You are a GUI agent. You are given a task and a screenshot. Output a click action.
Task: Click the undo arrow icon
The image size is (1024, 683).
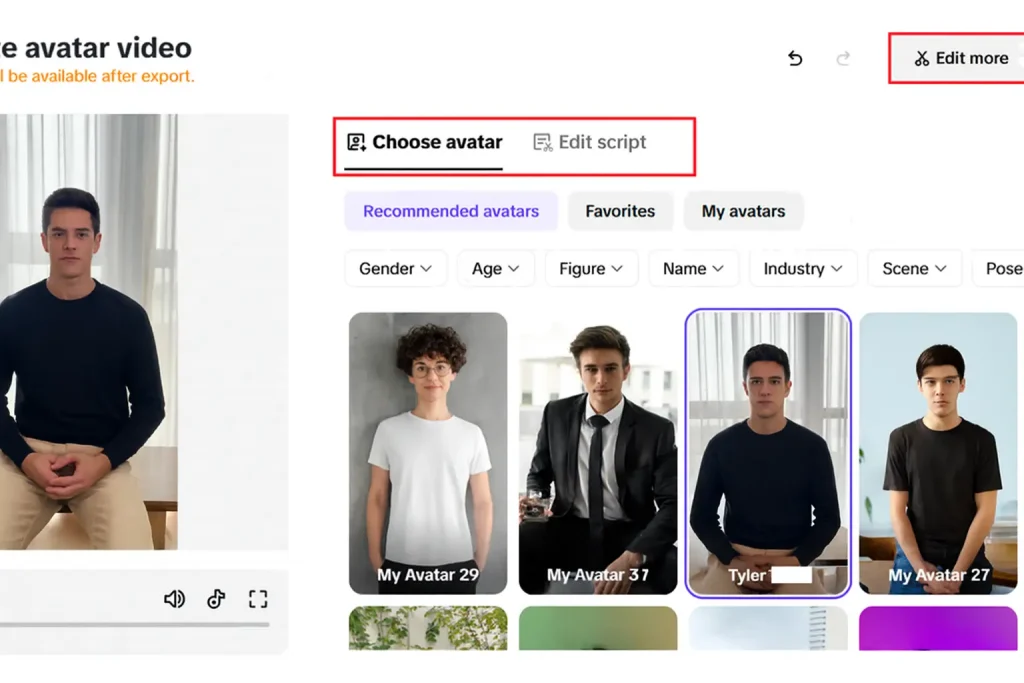[x=795, y=59]
